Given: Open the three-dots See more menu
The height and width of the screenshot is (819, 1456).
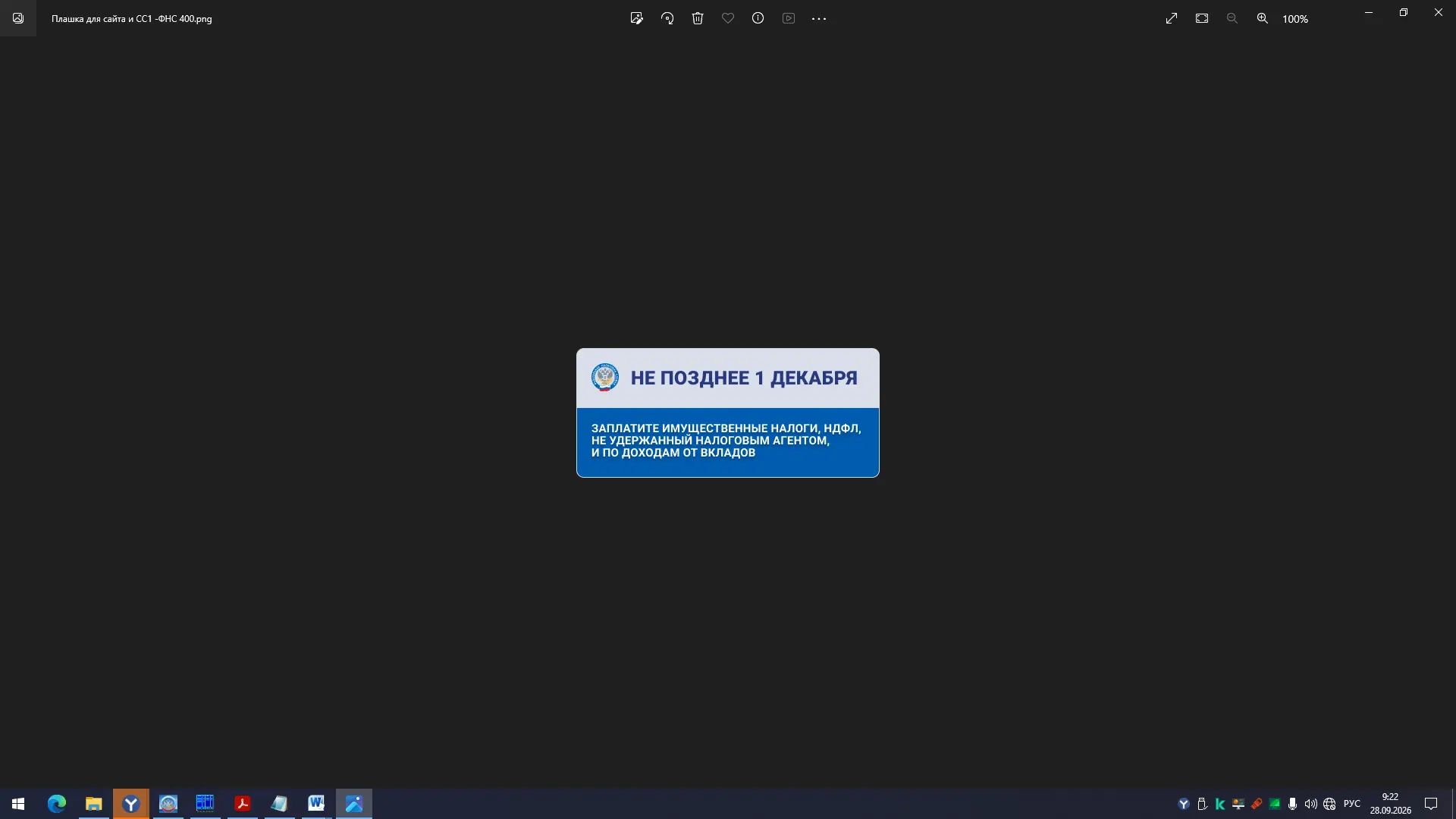Looking at the screenshot, I should 819,18.
